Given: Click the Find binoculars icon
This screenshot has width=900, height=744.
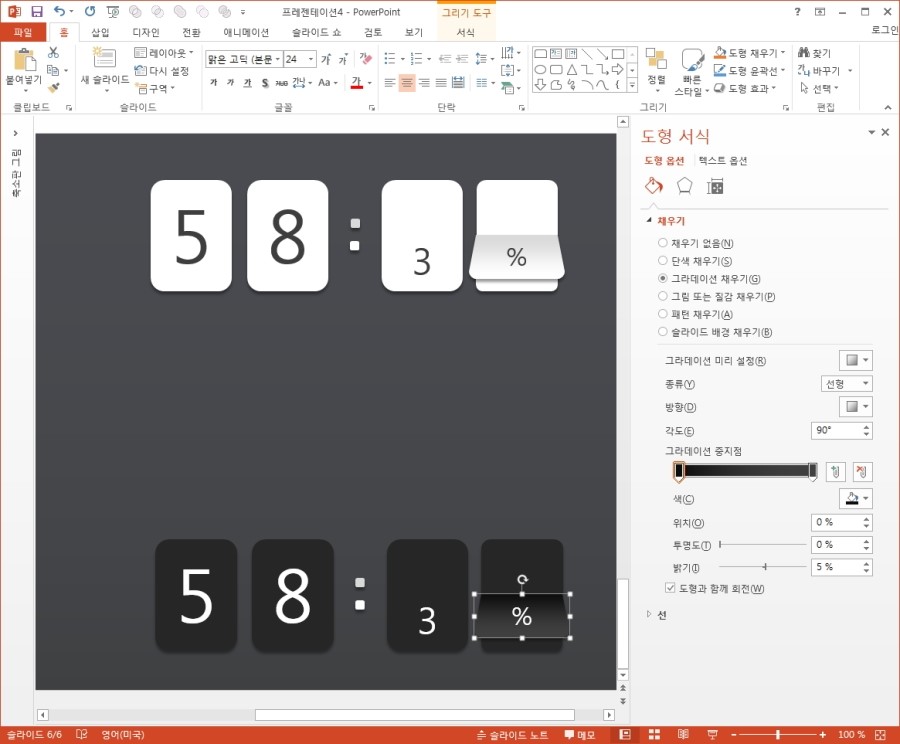Looking at the screenshot, I should pyautogui.click(x=804, y=53).
